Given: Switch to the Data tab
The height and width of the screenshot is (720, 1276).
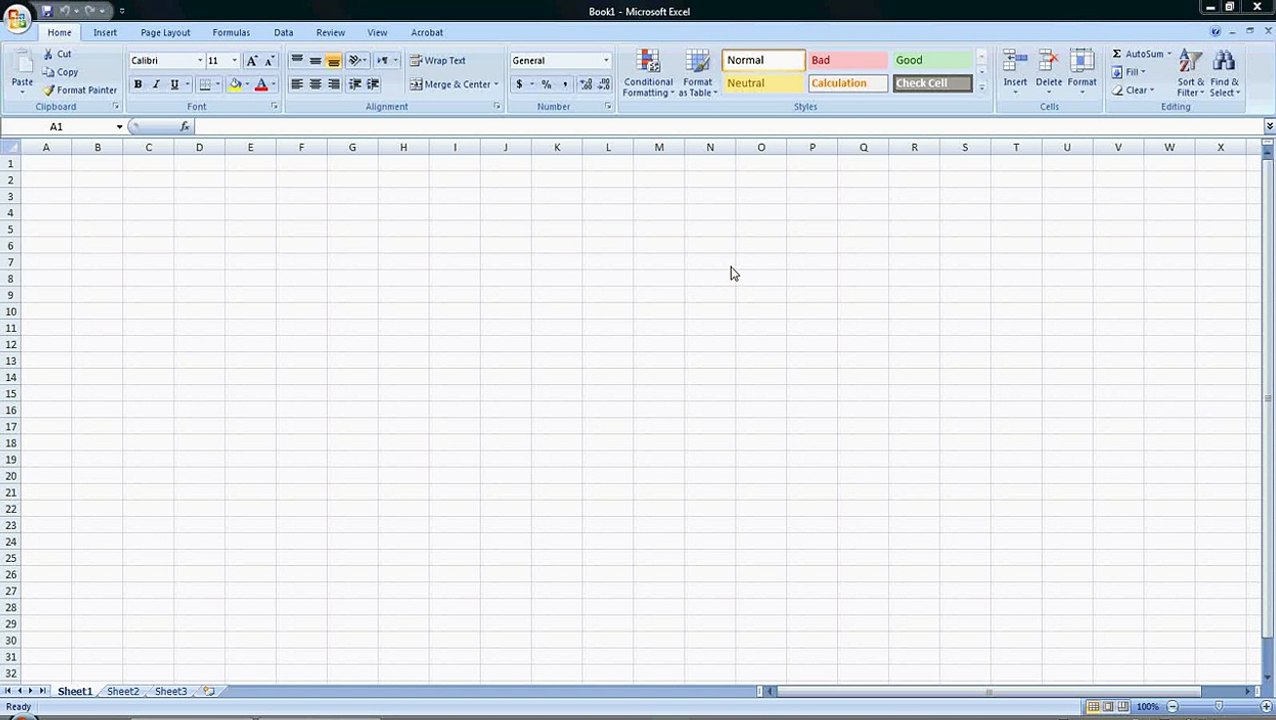Looking at the screenshot, I should (283, 32).
